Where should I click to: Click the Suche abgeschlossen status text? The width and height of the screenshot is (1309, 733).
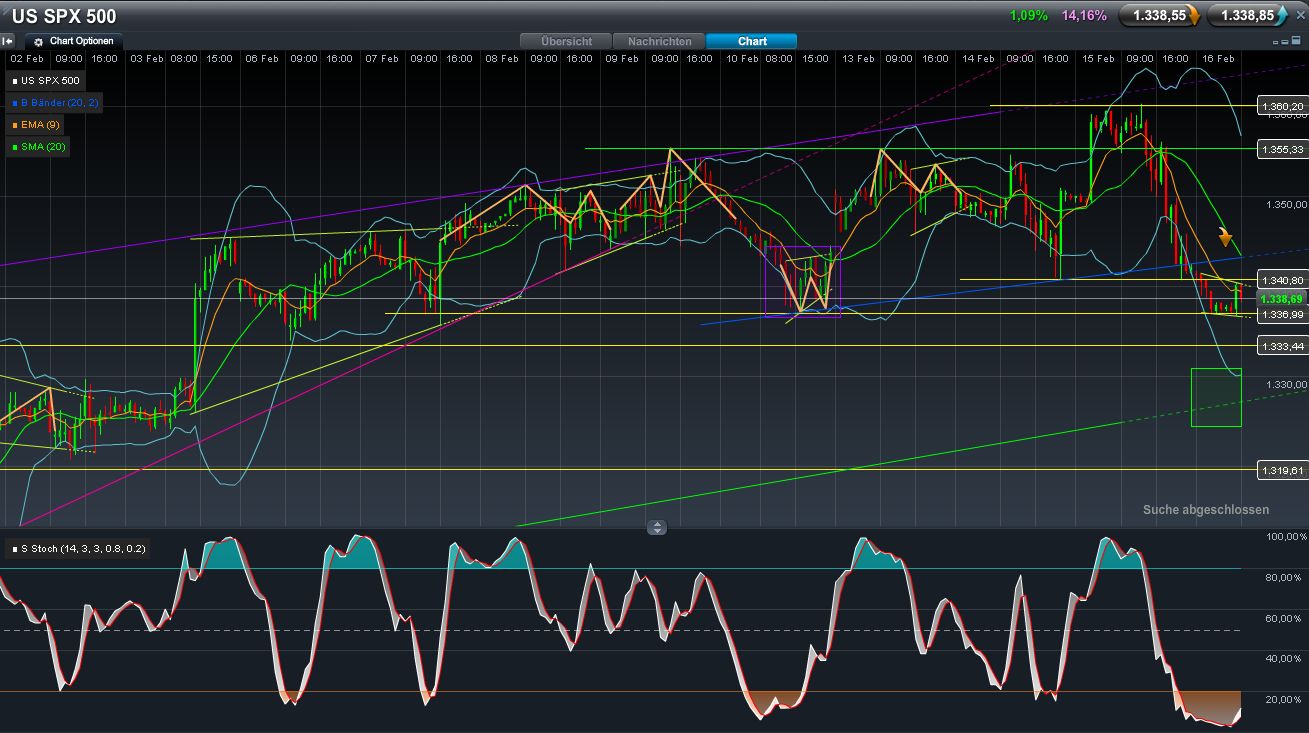coord(1206,510)
